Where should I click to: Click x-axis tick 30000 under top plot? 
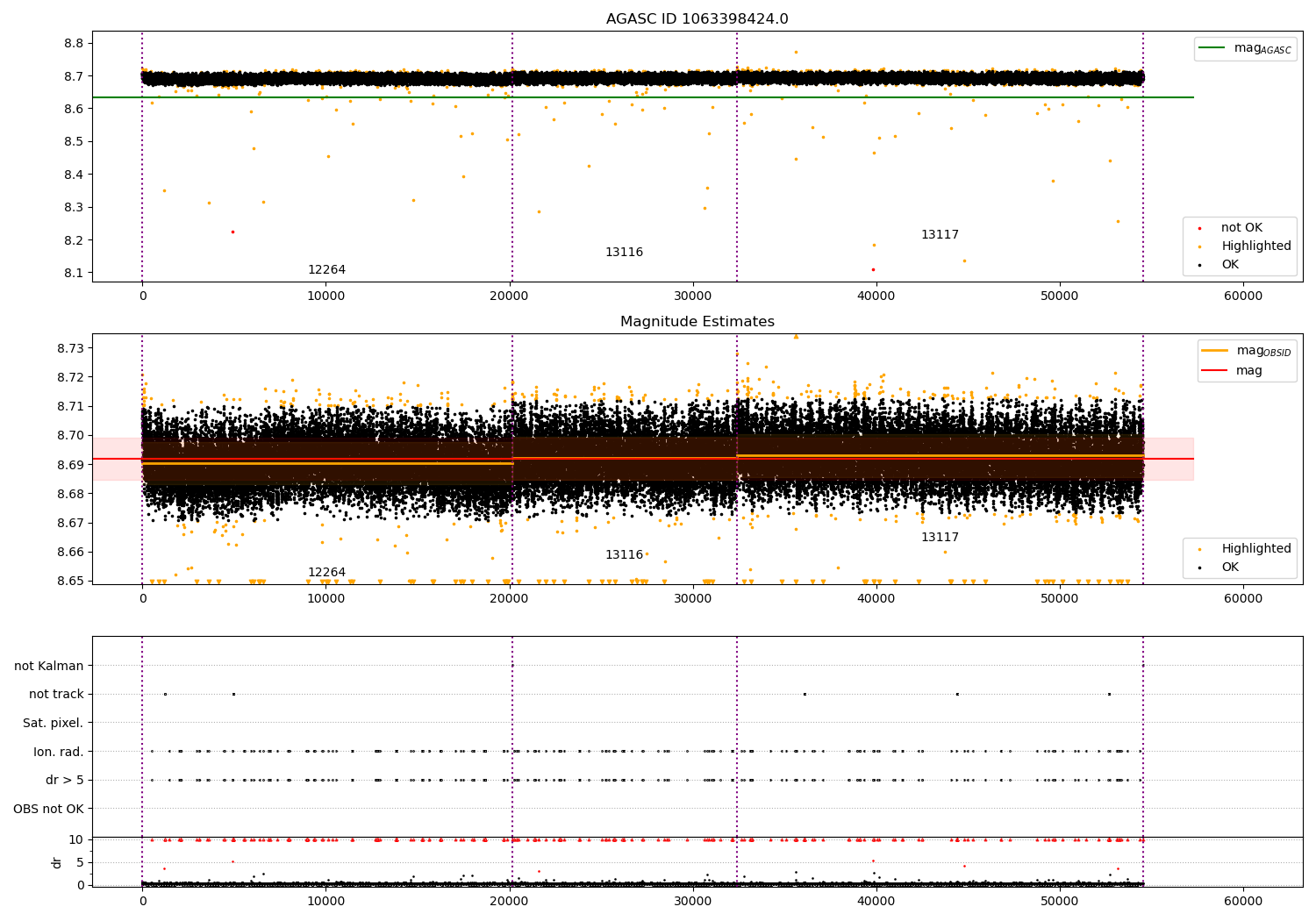click(693, 296)
